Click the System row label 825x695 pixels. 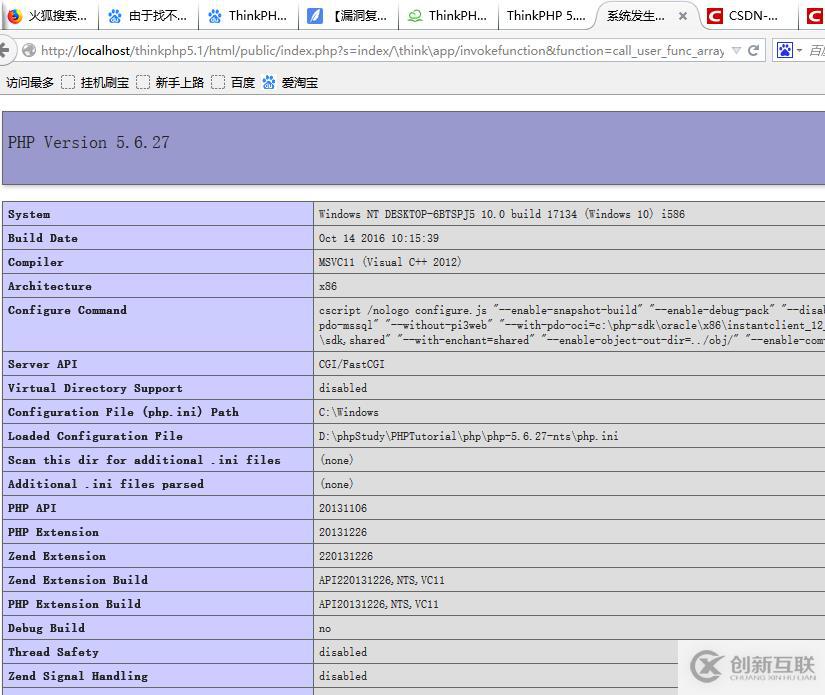[x=29, y=214]
